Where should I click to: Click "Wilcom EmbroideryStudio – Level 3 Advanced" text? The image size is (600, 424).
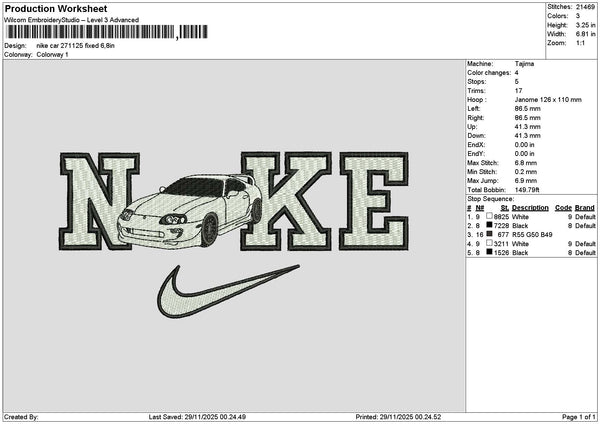72,20
